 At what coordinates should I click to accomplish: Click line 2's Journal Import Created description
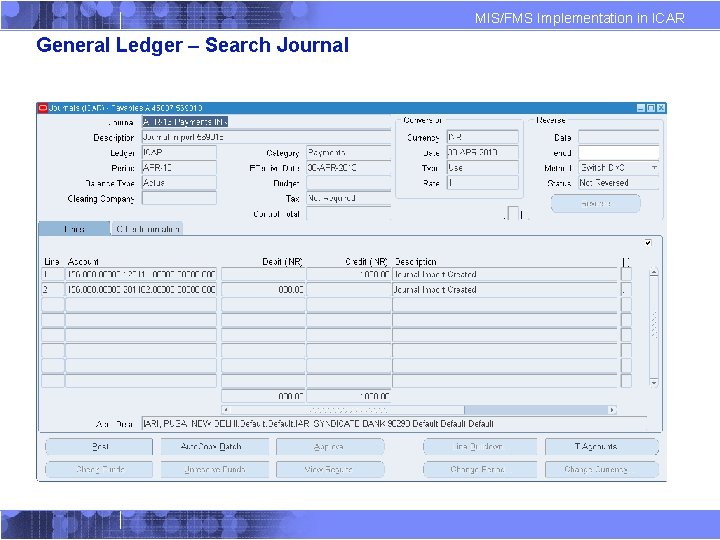click(505, 289)
